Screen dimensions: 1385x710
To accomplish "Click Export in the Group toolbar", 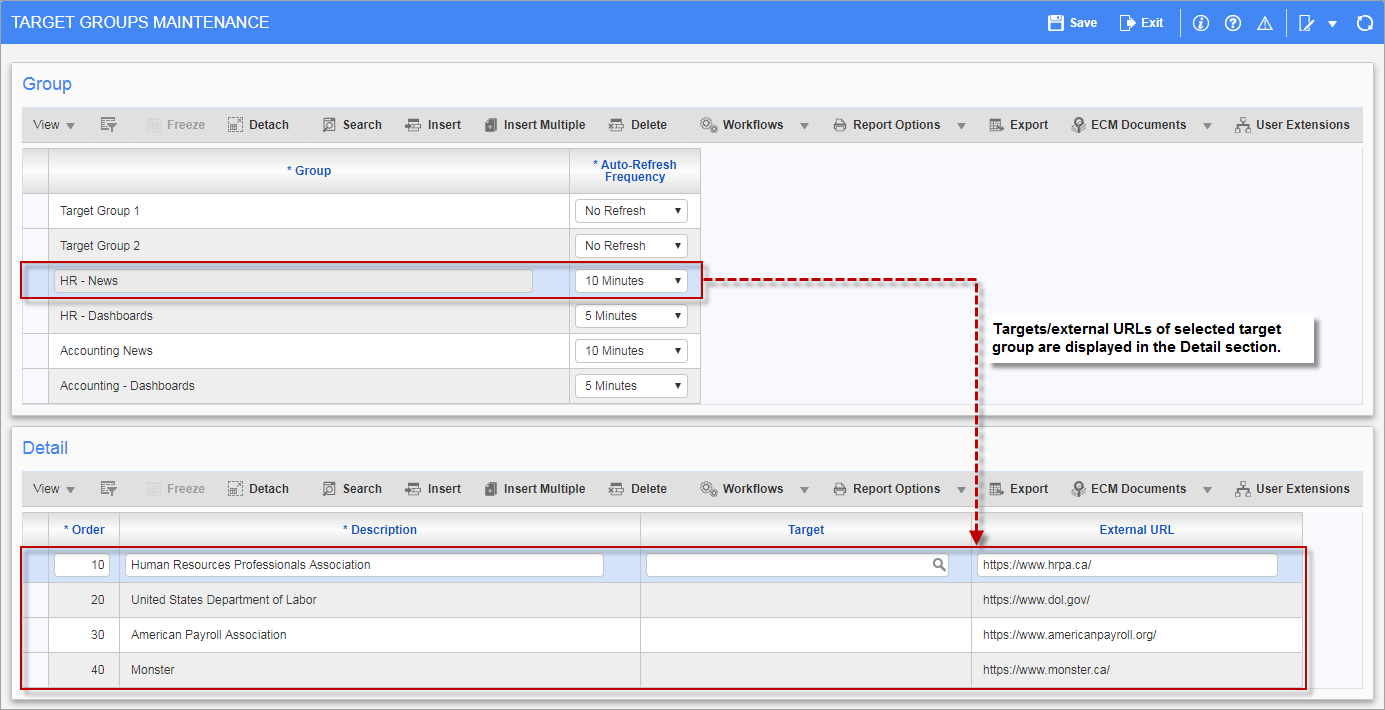I will [1018, 125].
